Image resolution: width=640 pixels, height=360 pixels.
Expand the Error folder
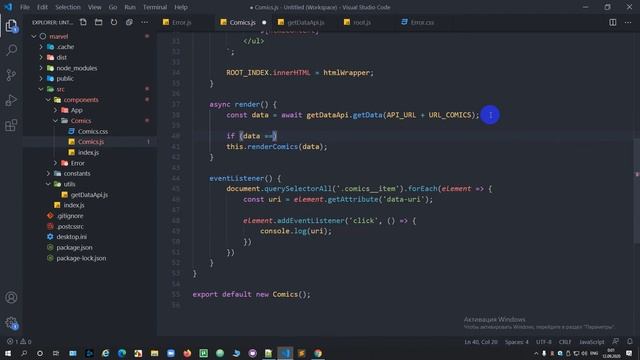coord(56,163)
